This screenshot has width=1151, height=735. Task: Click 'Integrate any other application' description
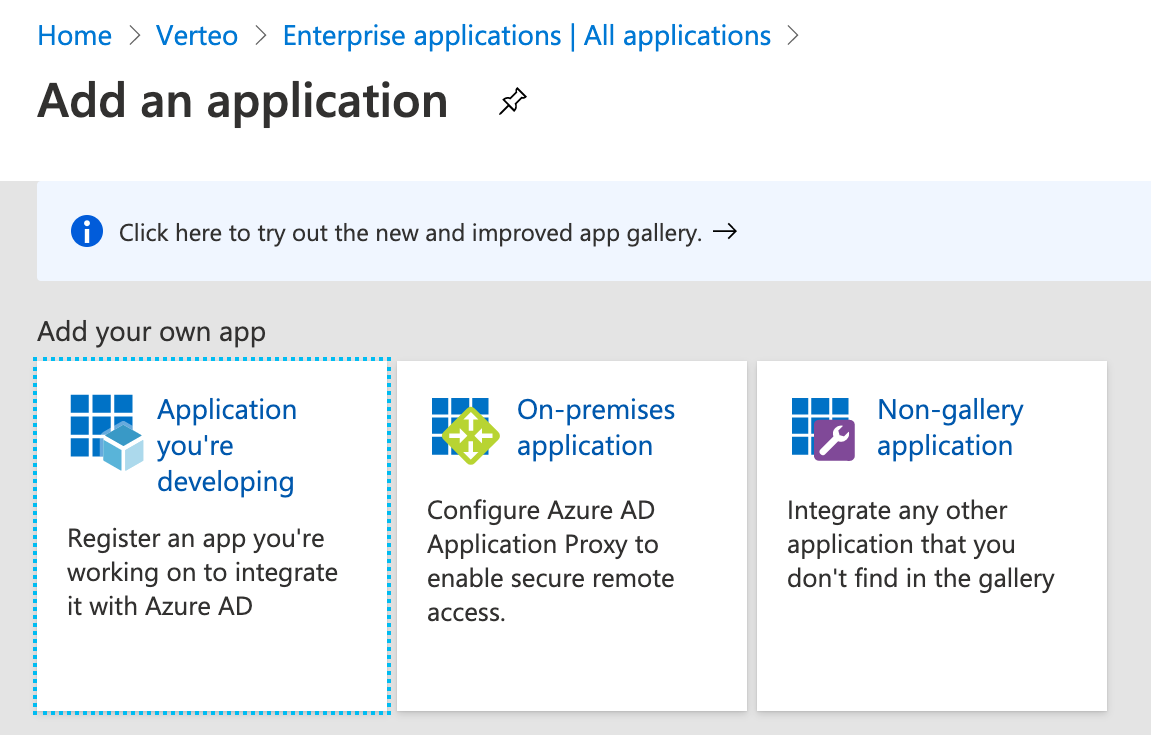pyautogui.click(x=921, y=544)
